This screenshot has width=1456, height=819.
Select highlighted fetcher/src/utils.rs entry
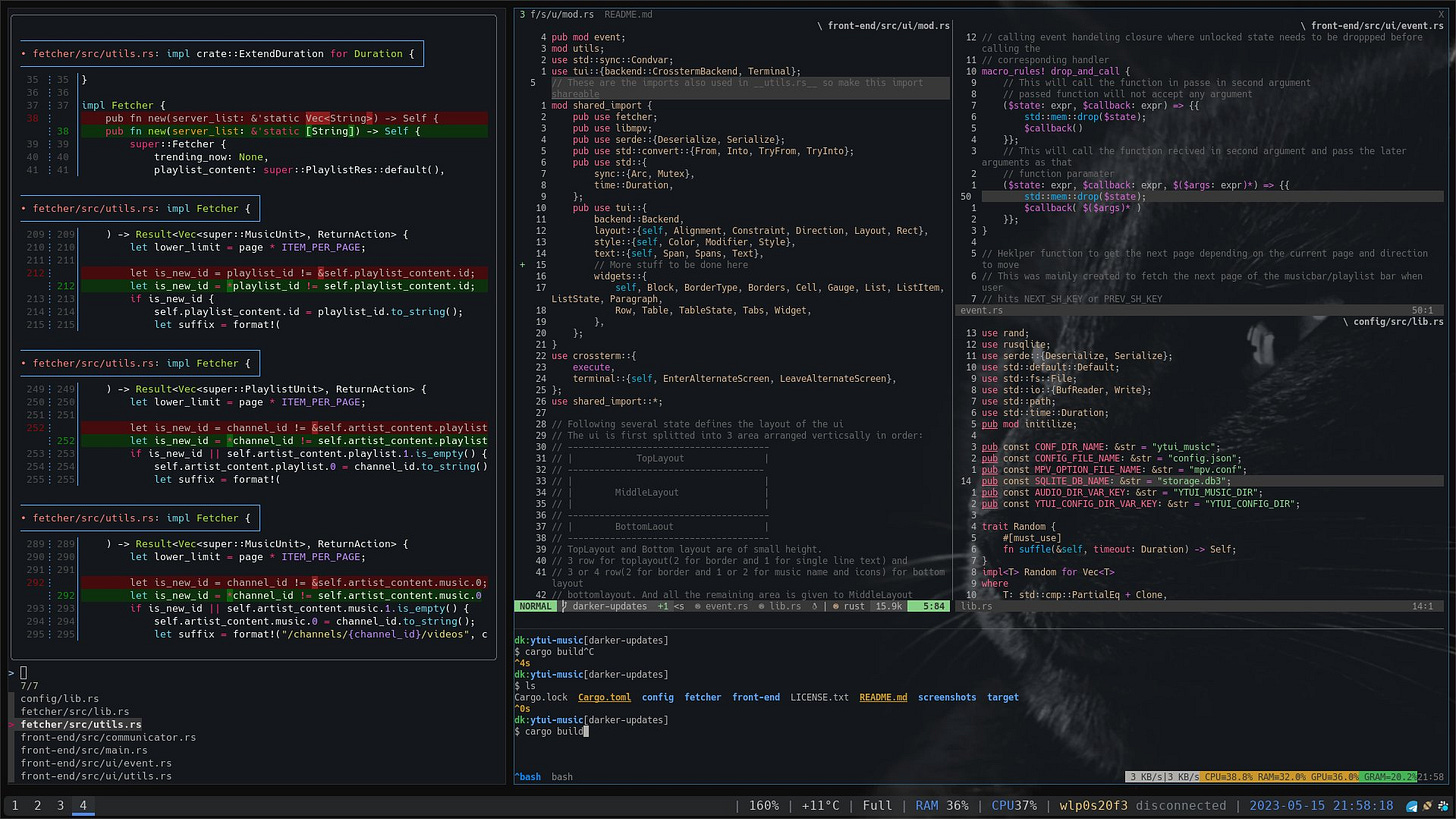(81, 724)
